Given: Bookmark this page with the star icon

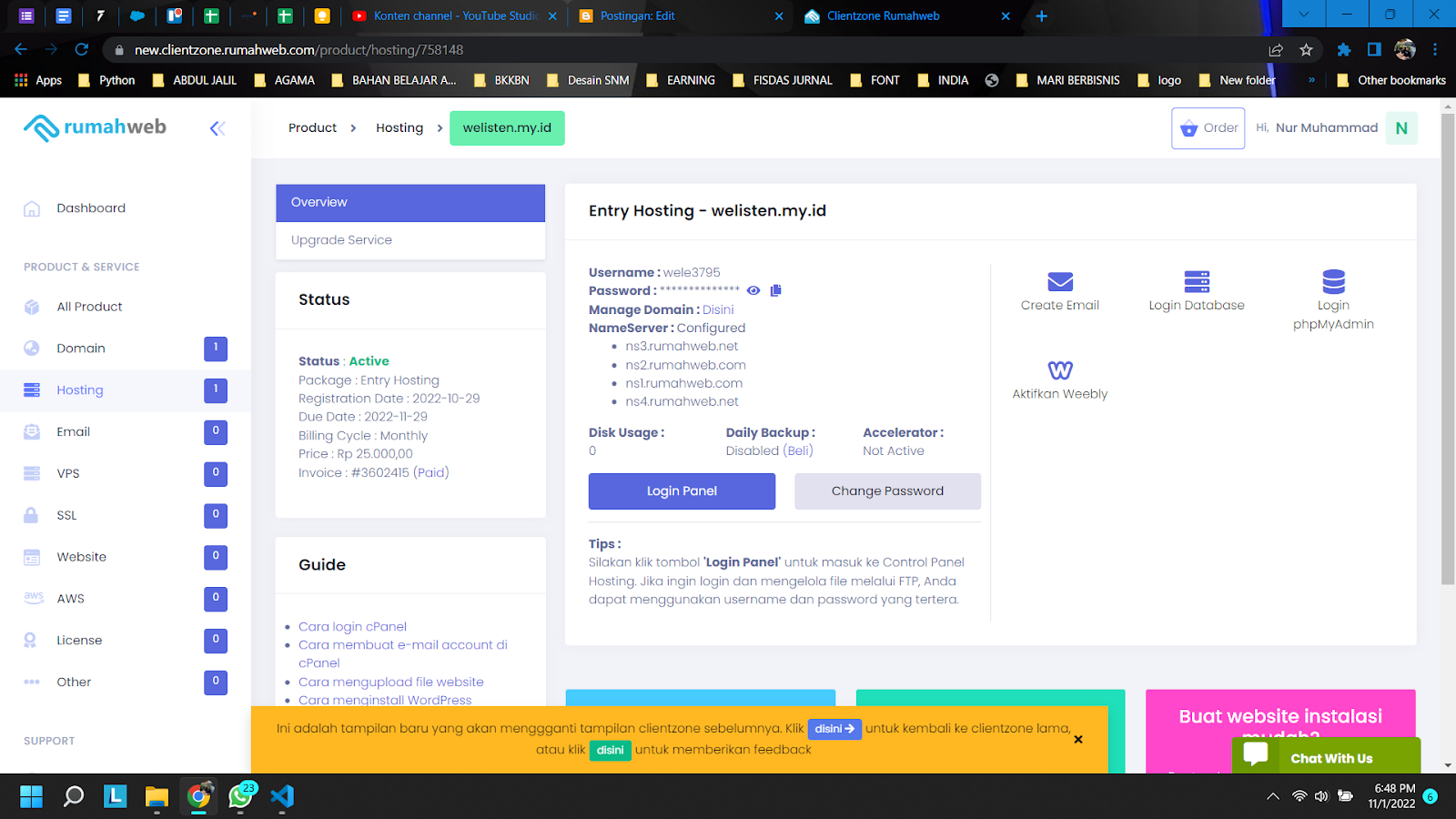Looking at the screenshot, I should [x=1306, y=50].
